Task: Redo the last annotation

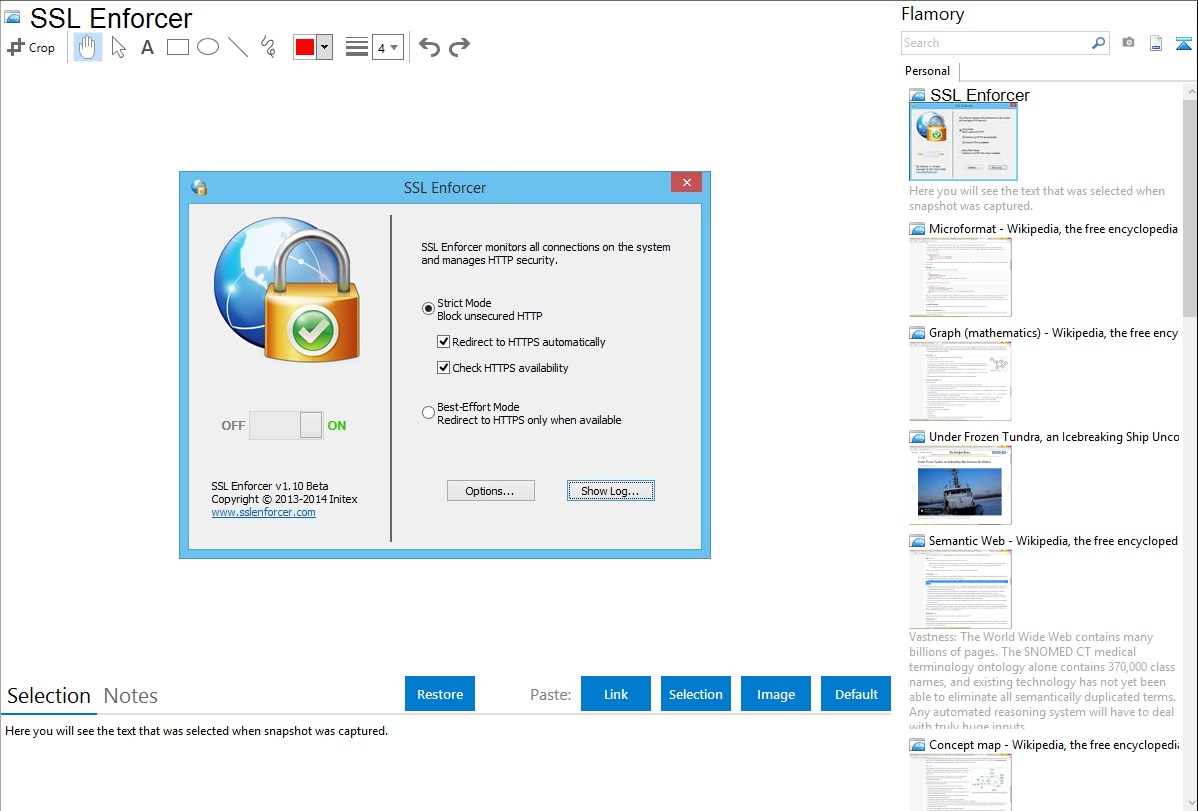Action: tap(459, 47)
